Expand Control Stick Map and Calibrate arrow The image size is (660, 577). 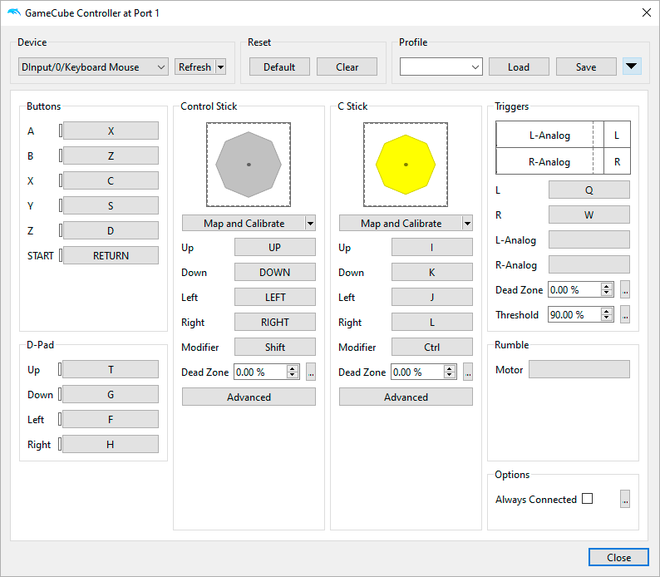(310, 223)
